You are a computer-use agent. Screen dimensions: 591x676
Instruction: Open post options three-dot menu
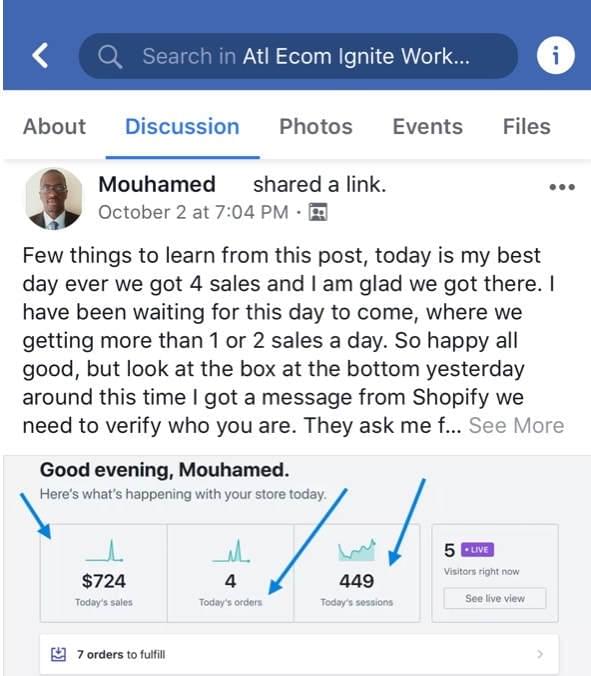coord(562,187)
